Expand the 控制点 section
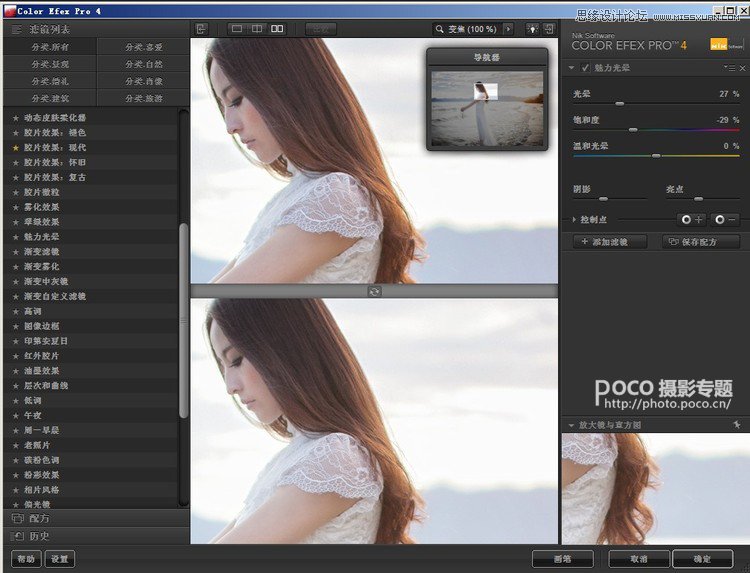This screenshot has height=573, width=750. [x=574, y=219]
